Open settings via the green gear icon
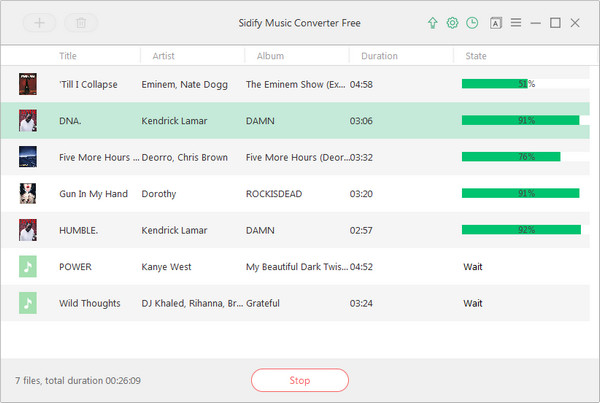600x403 pixels. click(452, 23)
